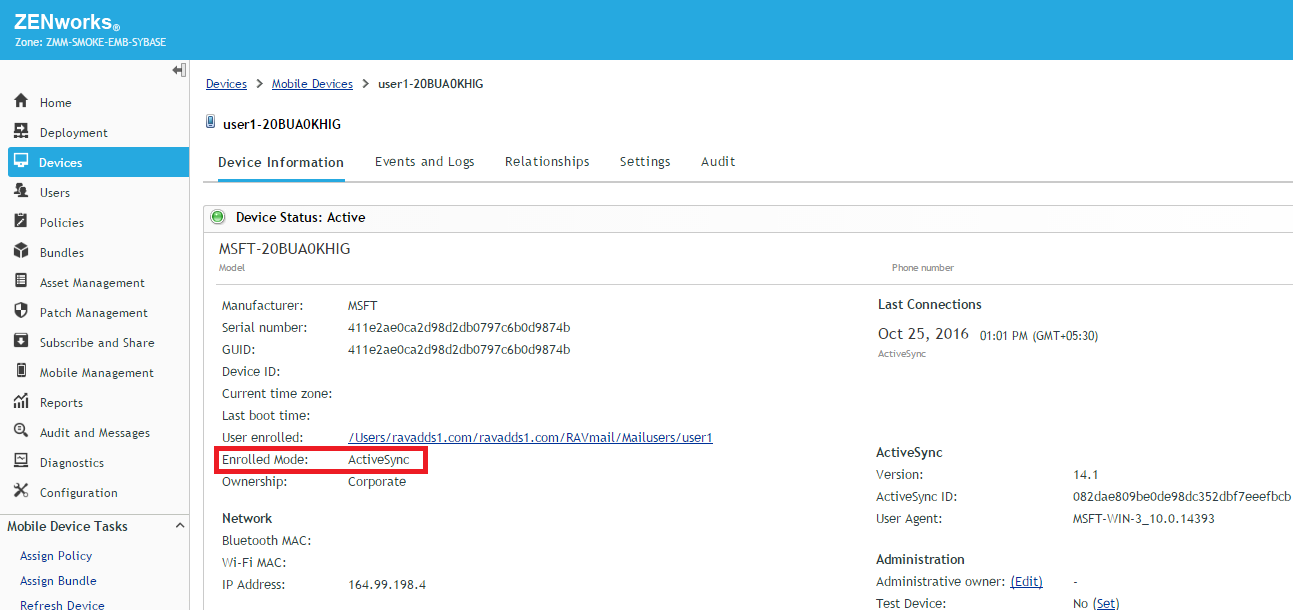This screenshot has height=610, width=1293.
Task: Open Patch Management in the sidebar
Action: tap(94, 313)
